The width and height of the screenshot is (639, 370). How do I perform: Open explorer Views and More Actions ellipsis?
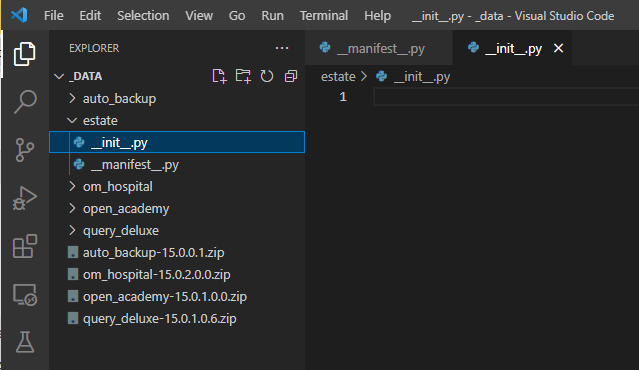pos(282,48)
